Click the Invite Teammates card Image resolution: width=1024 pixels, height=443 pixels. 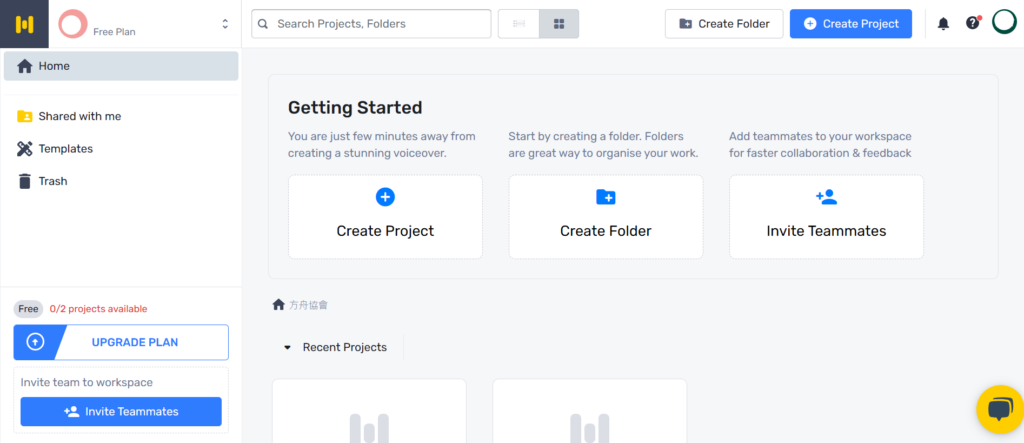(x=826, y=217)
